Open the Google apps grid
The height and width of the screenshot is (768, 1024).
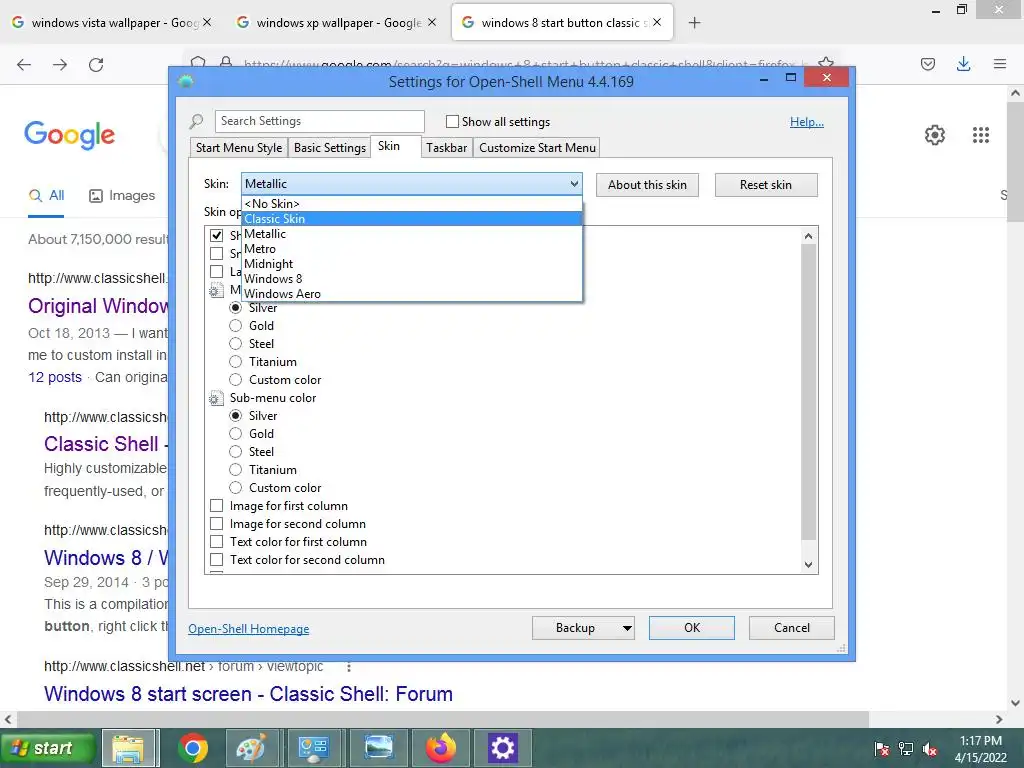click(x=980, y=135)
